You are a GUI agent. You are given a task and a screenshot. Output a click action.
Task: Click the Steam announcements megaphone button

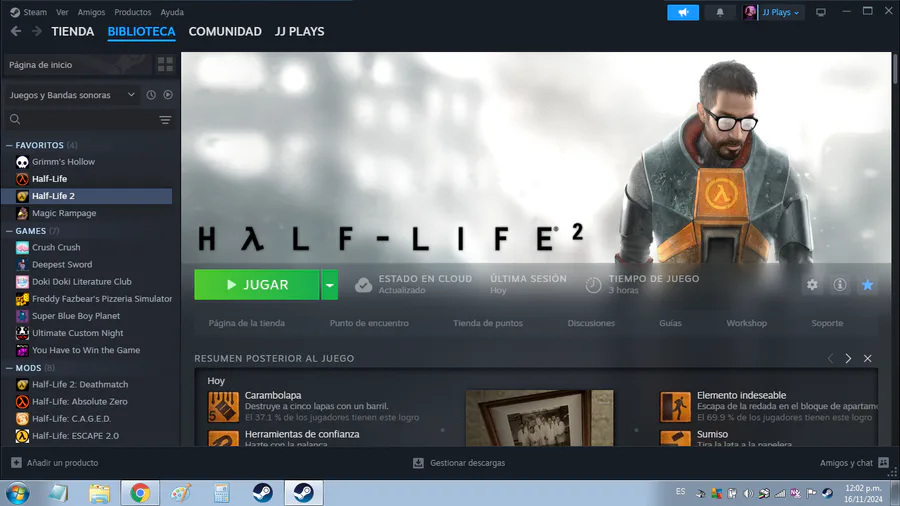point(682,13)
